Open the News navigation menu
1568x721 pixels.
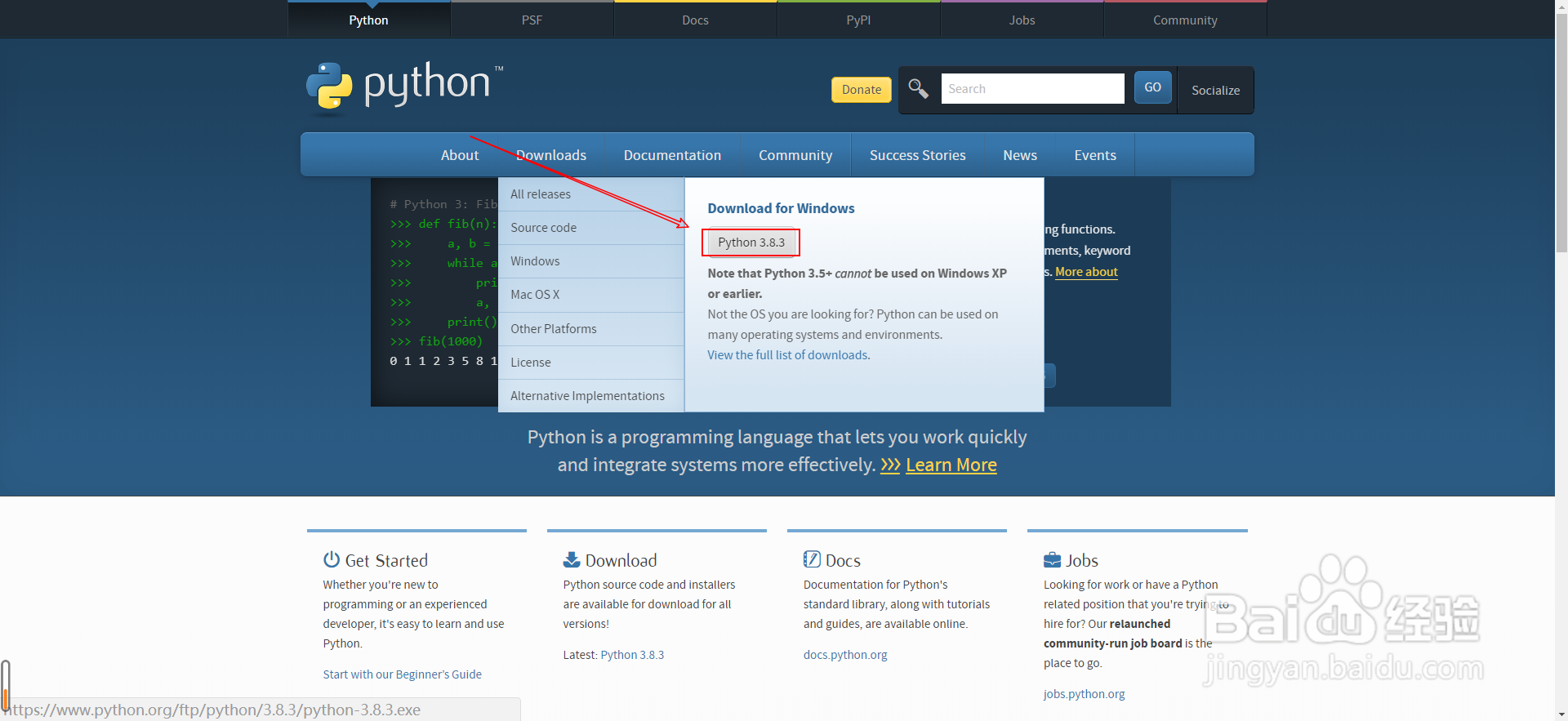(1020, 155)
